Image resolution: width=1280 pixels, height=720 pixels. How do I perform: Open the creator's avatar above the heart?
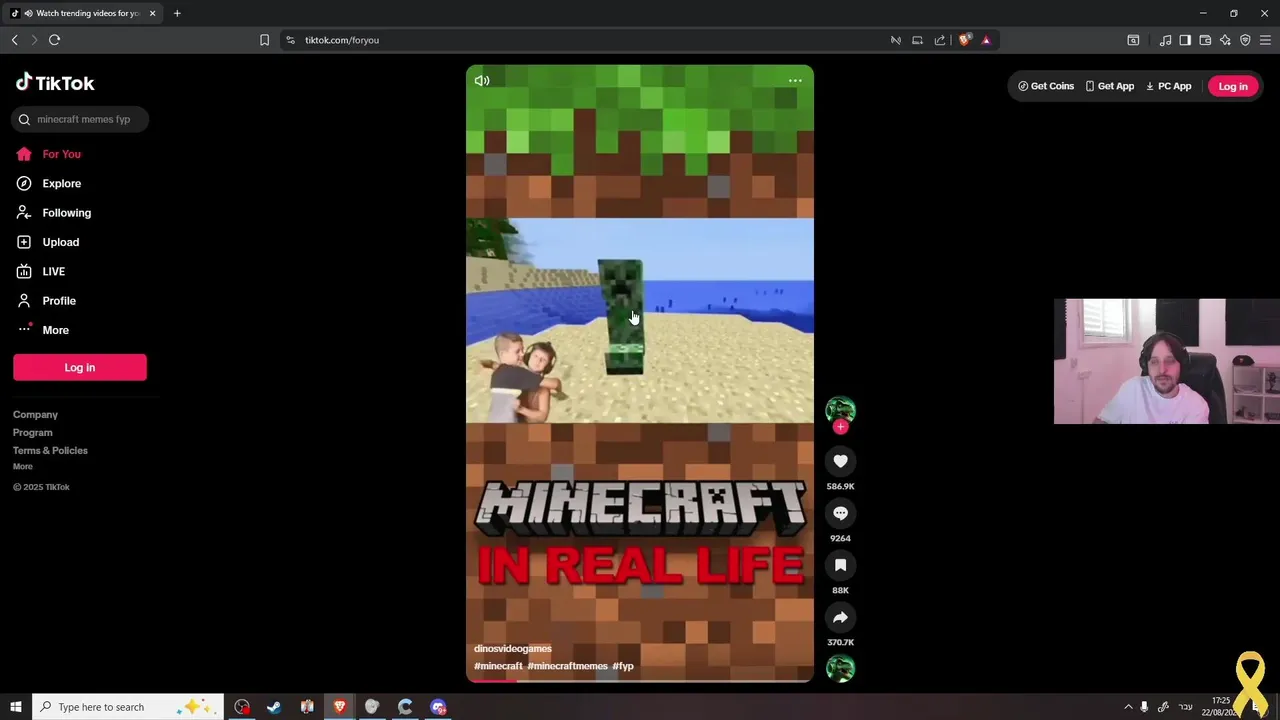coord(840,410)
